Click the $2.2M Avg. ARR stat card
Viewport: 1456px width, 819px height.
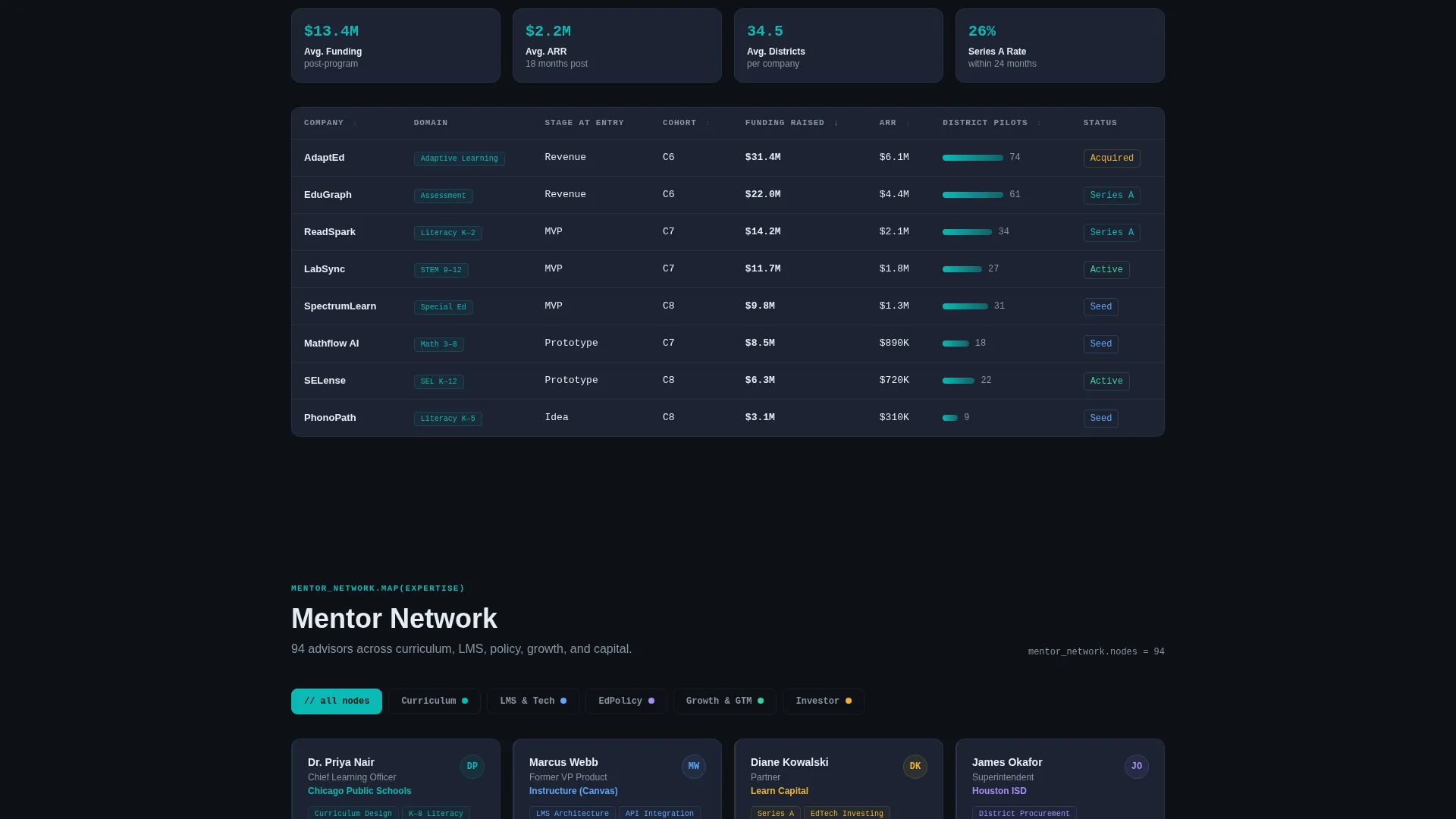pos(617,45)
